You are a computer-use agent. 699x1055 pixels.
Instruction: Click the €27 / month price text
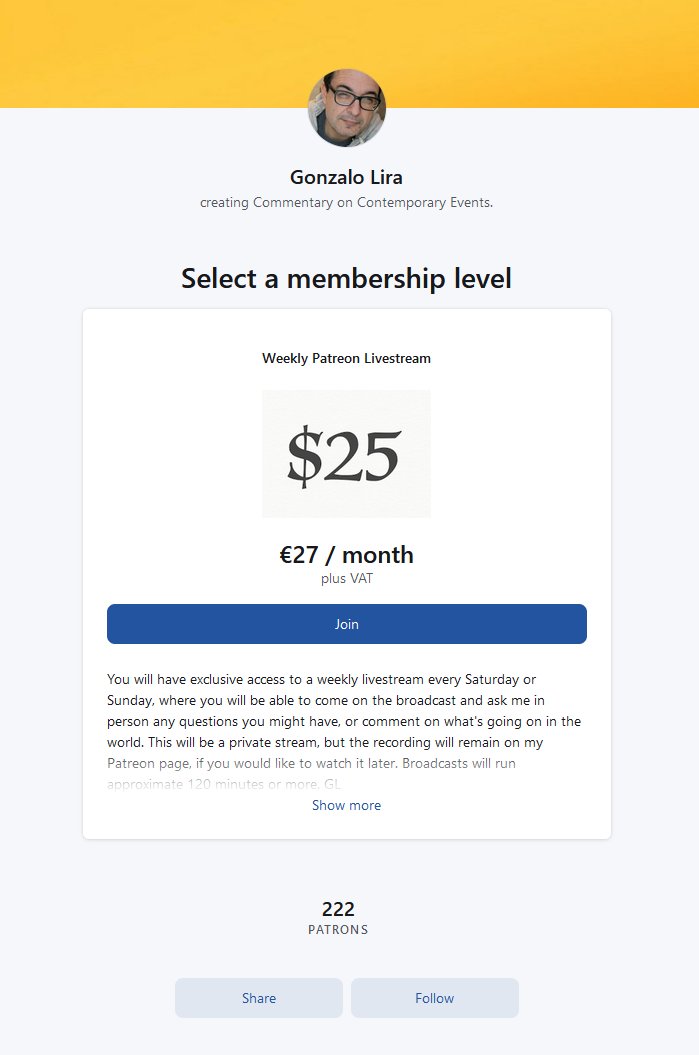pos(346,555)
